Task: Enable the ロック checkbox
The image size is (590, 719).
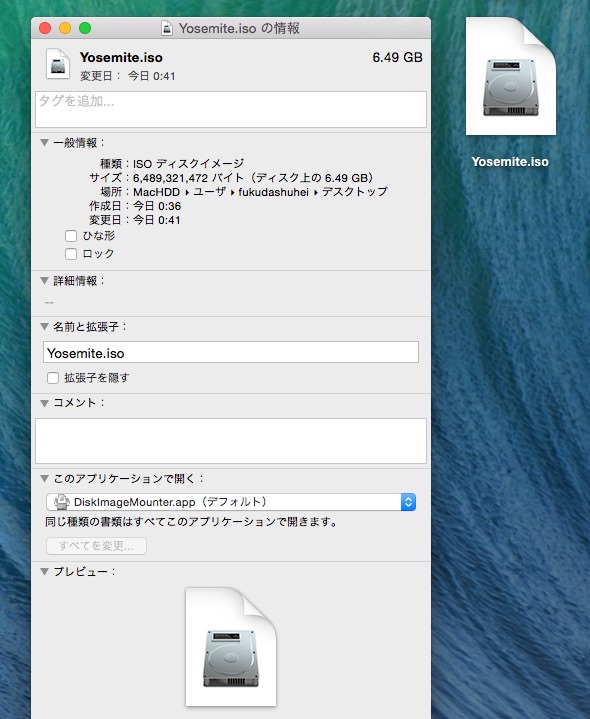Action: click(x=71, y=254)
